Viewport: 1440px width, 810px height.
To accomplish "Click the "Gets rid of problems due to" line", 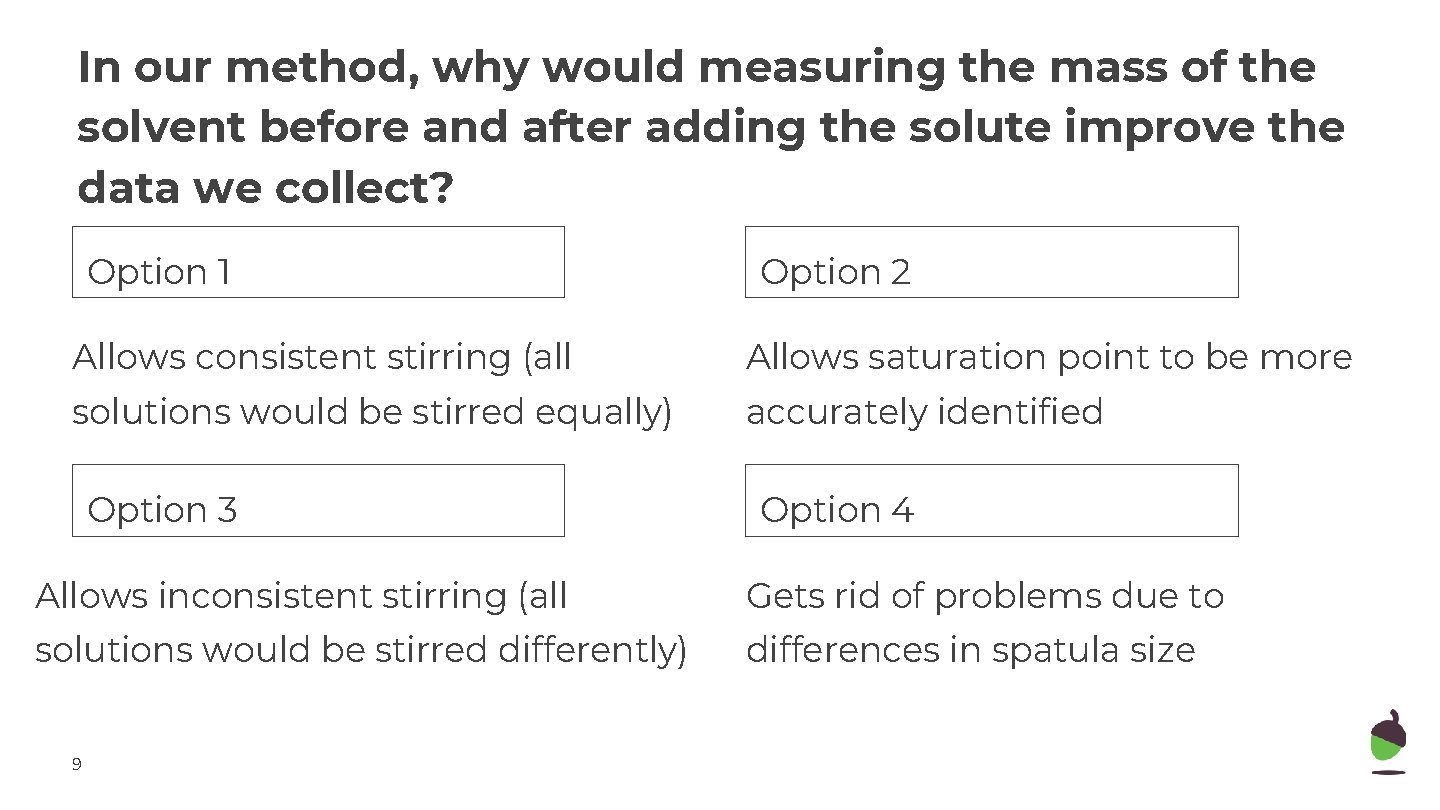I will pos(985,596).
